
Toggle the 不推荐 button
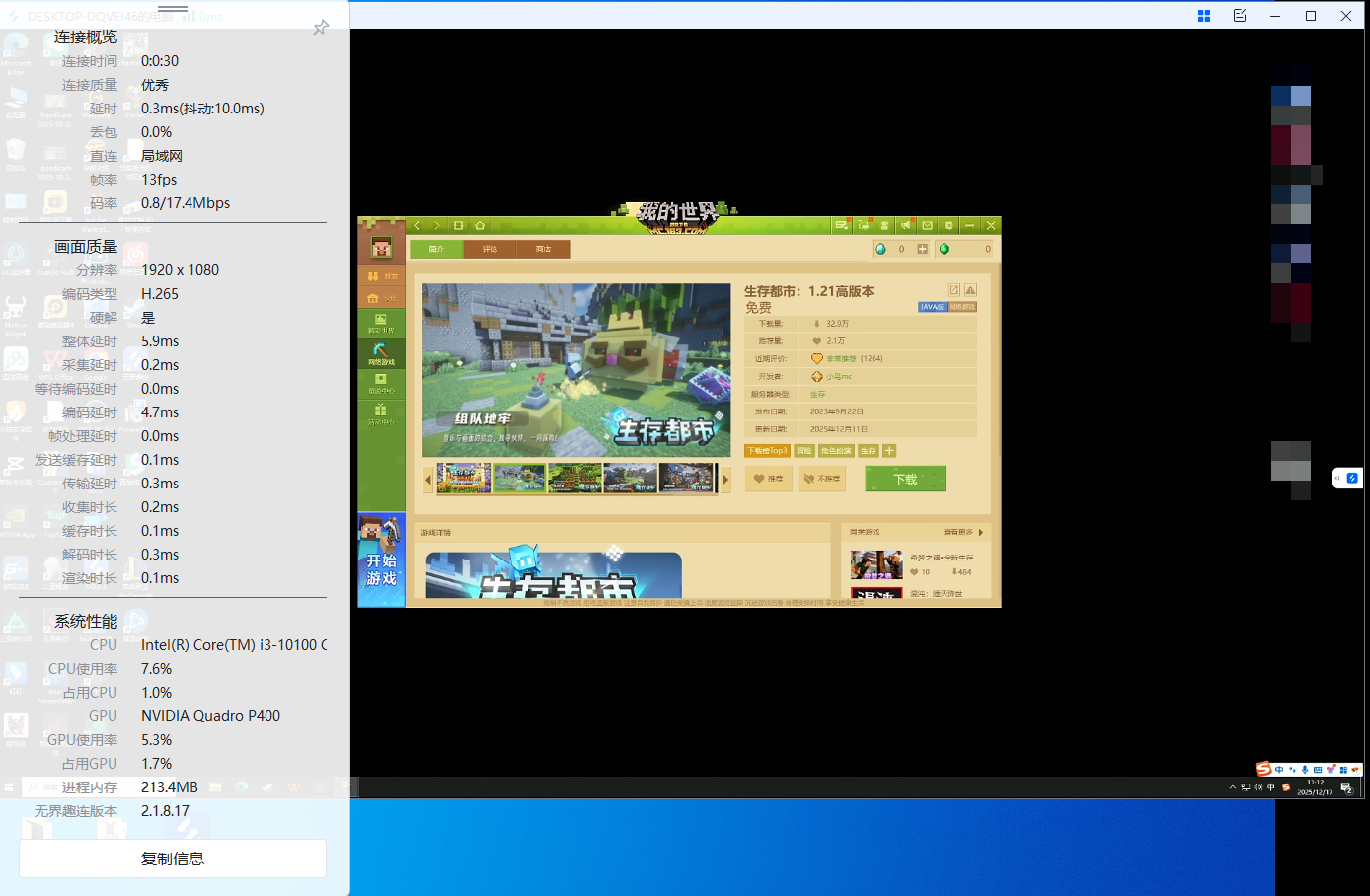(821, 479)
